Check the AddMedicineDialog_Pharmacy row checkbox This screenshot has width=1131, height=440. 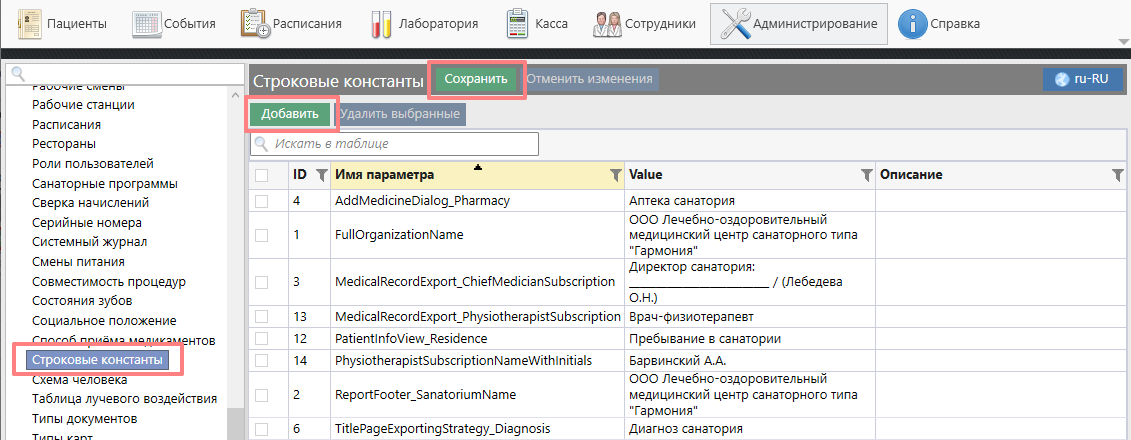coord(262,201)
